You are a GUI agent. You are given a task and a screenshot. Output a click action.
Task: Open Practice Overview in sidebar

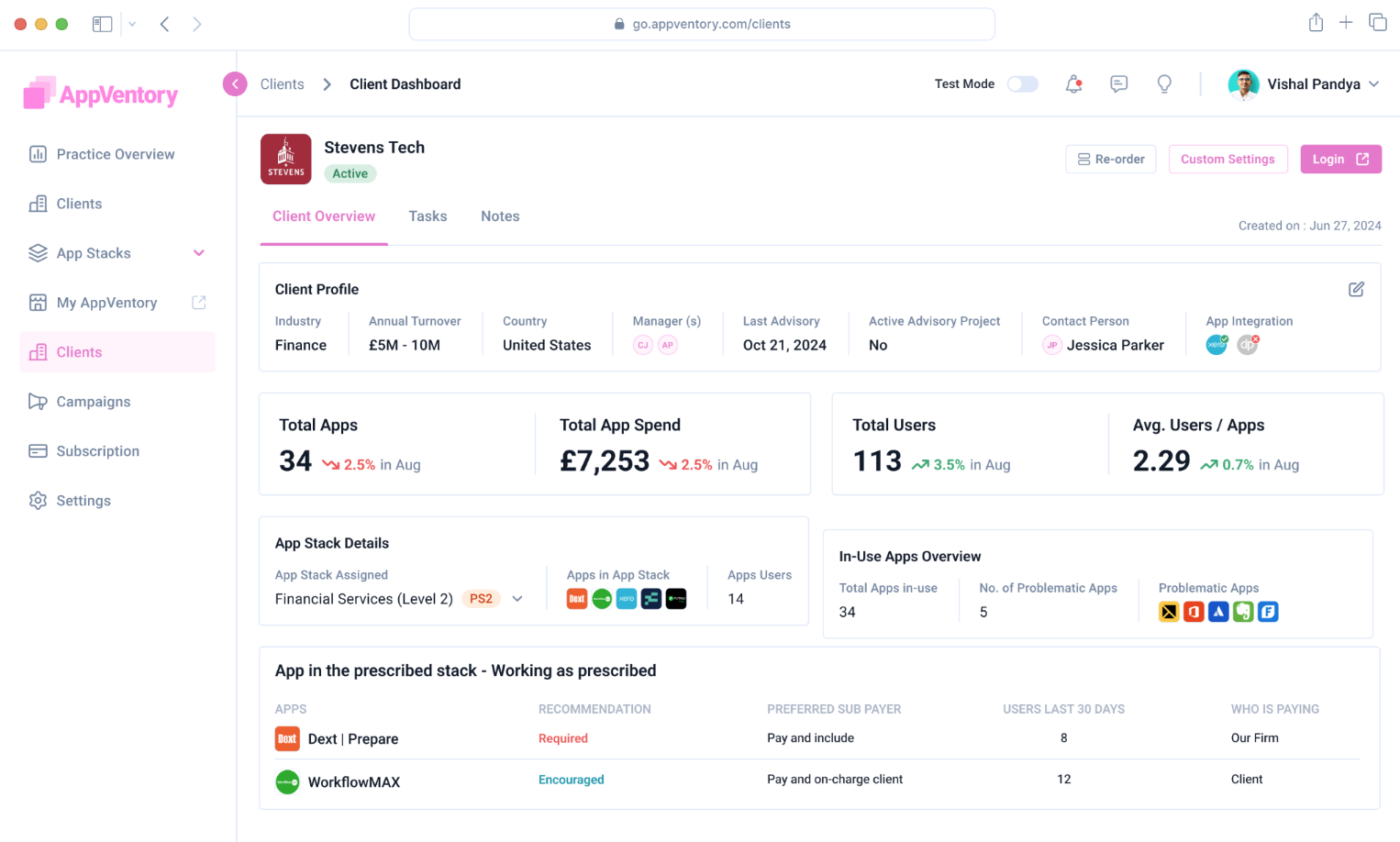[115, 154]
